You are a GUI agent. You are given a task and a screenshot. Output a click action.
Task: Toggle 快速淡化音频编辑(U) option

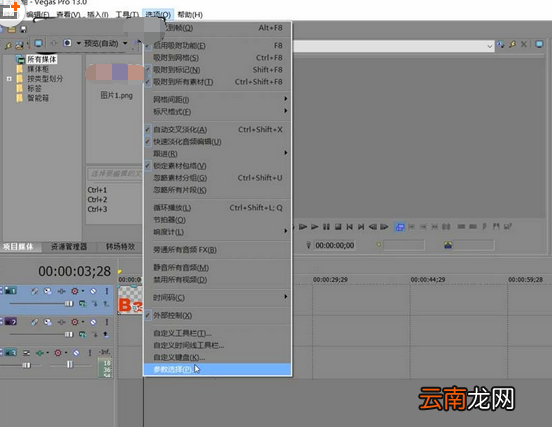coord(217,142)
